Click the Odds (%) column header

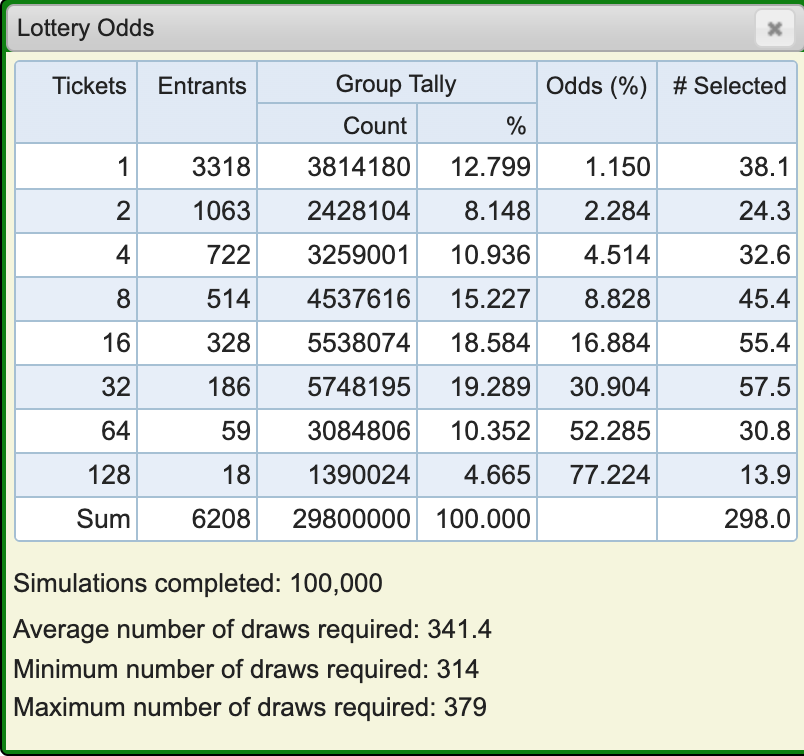(x=596, y=86)
